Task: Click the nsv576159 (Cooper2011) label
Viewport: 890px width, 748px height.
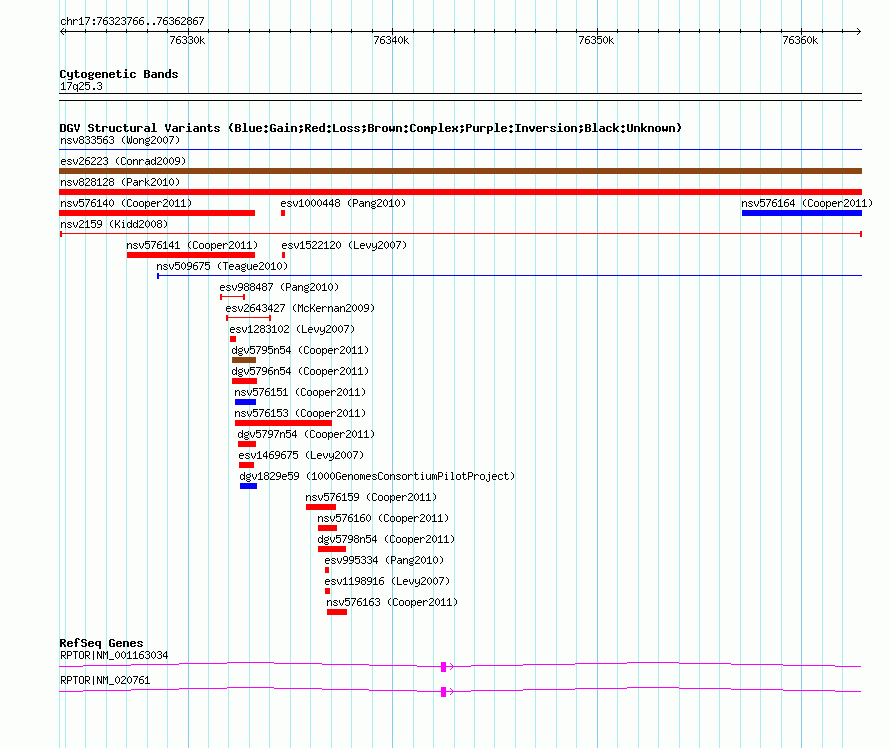Action: click(x=371, y=497)
